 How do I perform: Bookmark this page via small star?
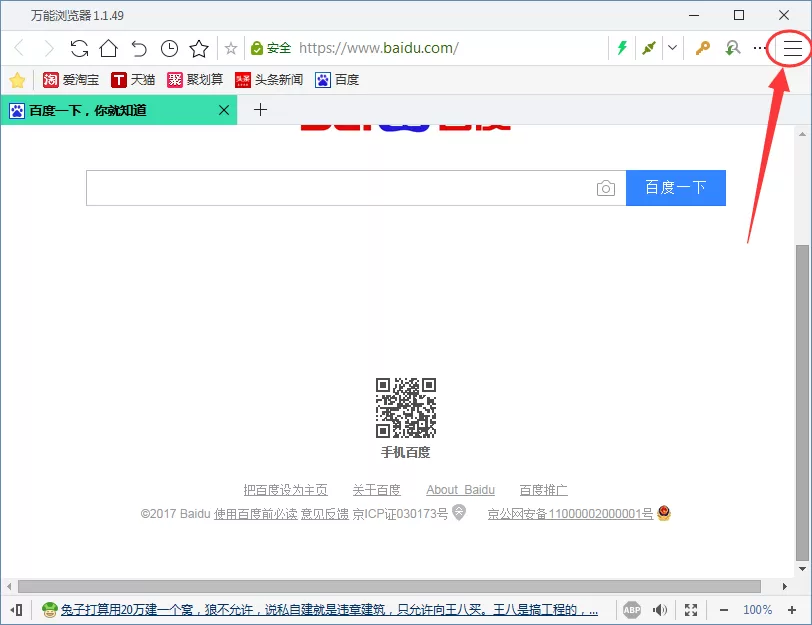231,49
